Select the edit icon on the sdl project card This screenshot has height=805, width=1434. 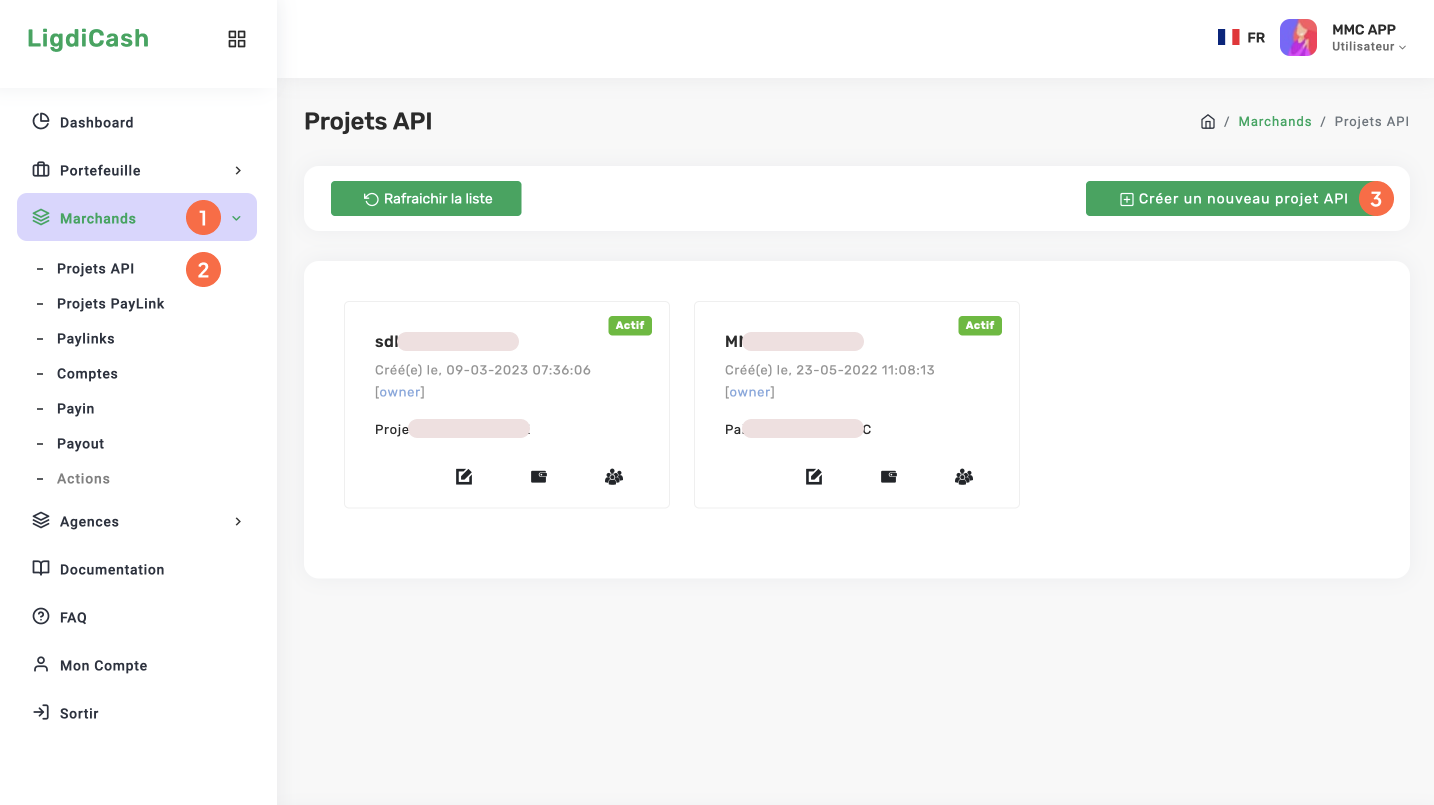(x=463, y=476)
